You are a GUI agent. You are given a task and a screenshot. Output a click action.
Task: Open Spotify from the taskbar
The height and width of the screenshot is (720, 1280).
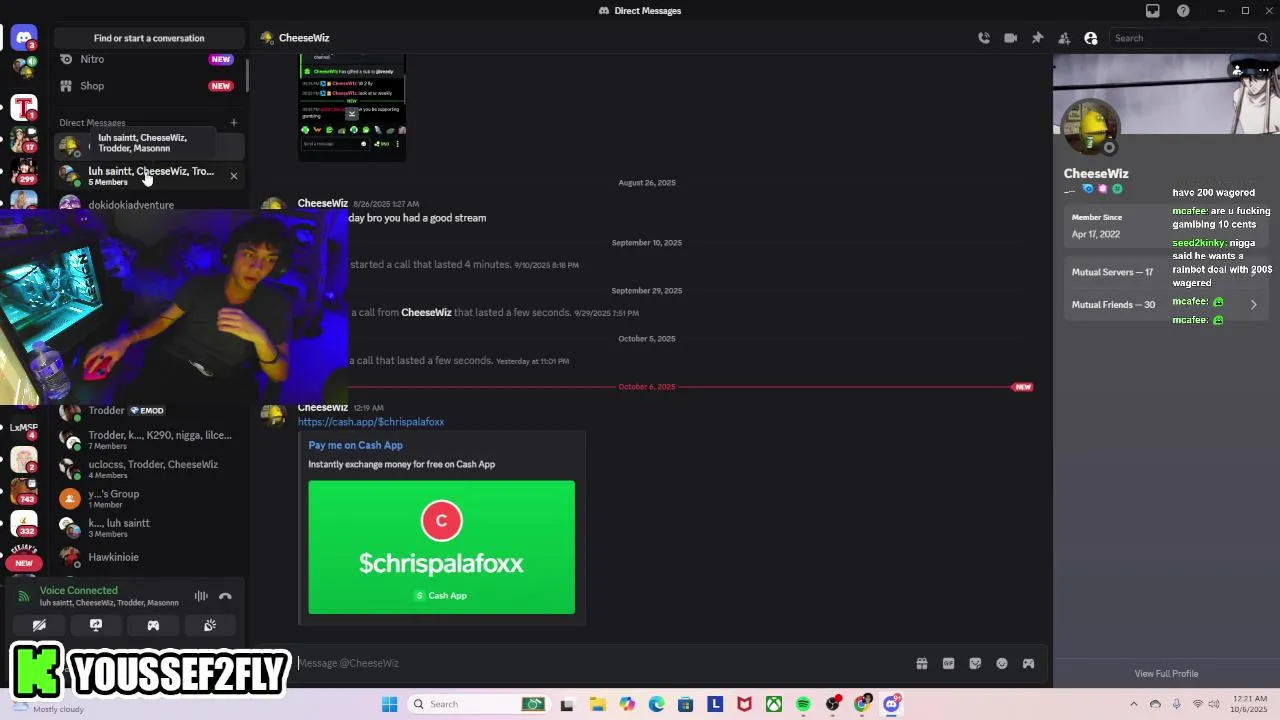click(803, 704)
